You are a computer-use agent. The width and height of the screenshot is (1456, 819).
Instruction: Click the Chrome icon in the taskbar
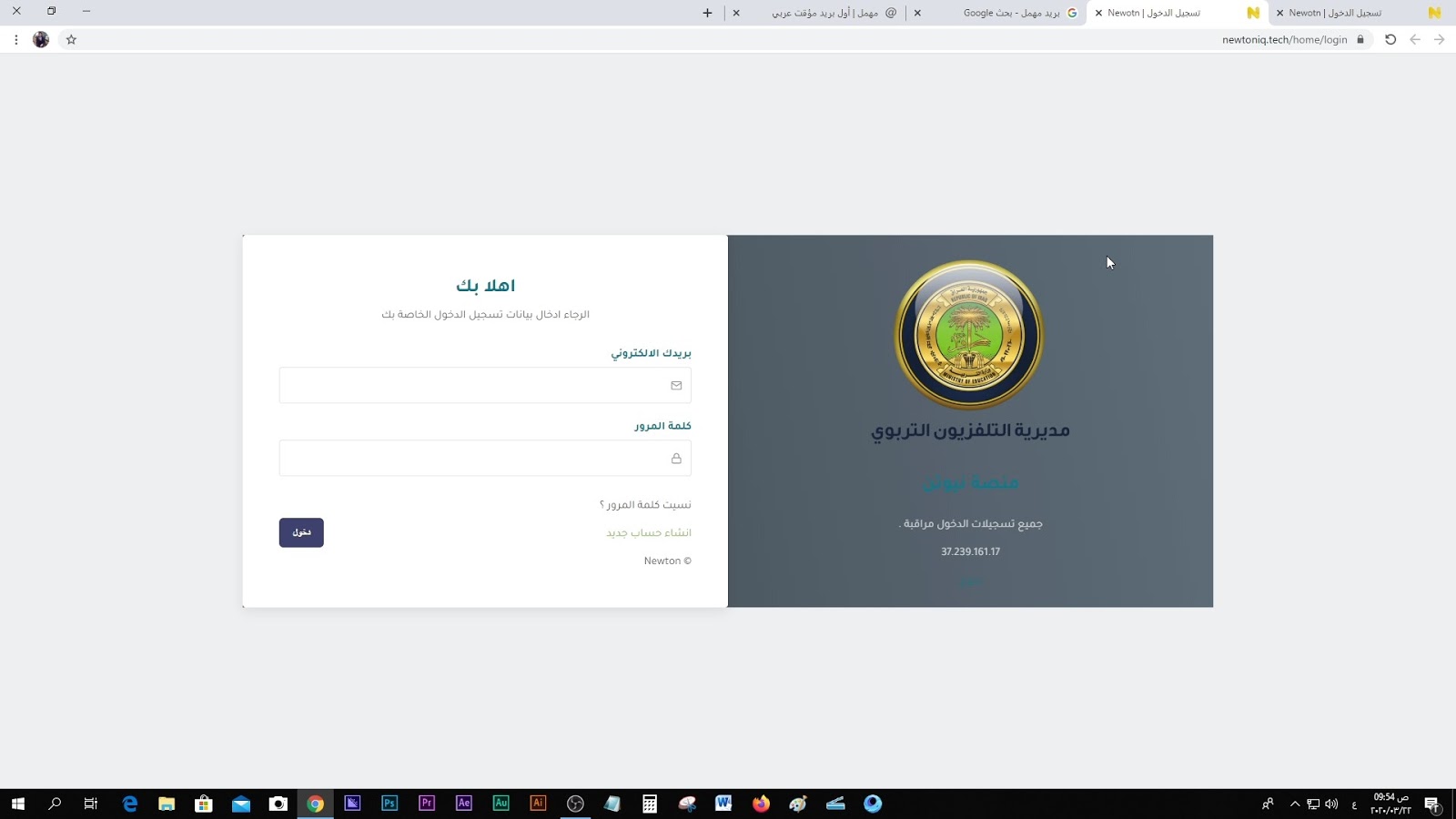[x=315, y=804]
